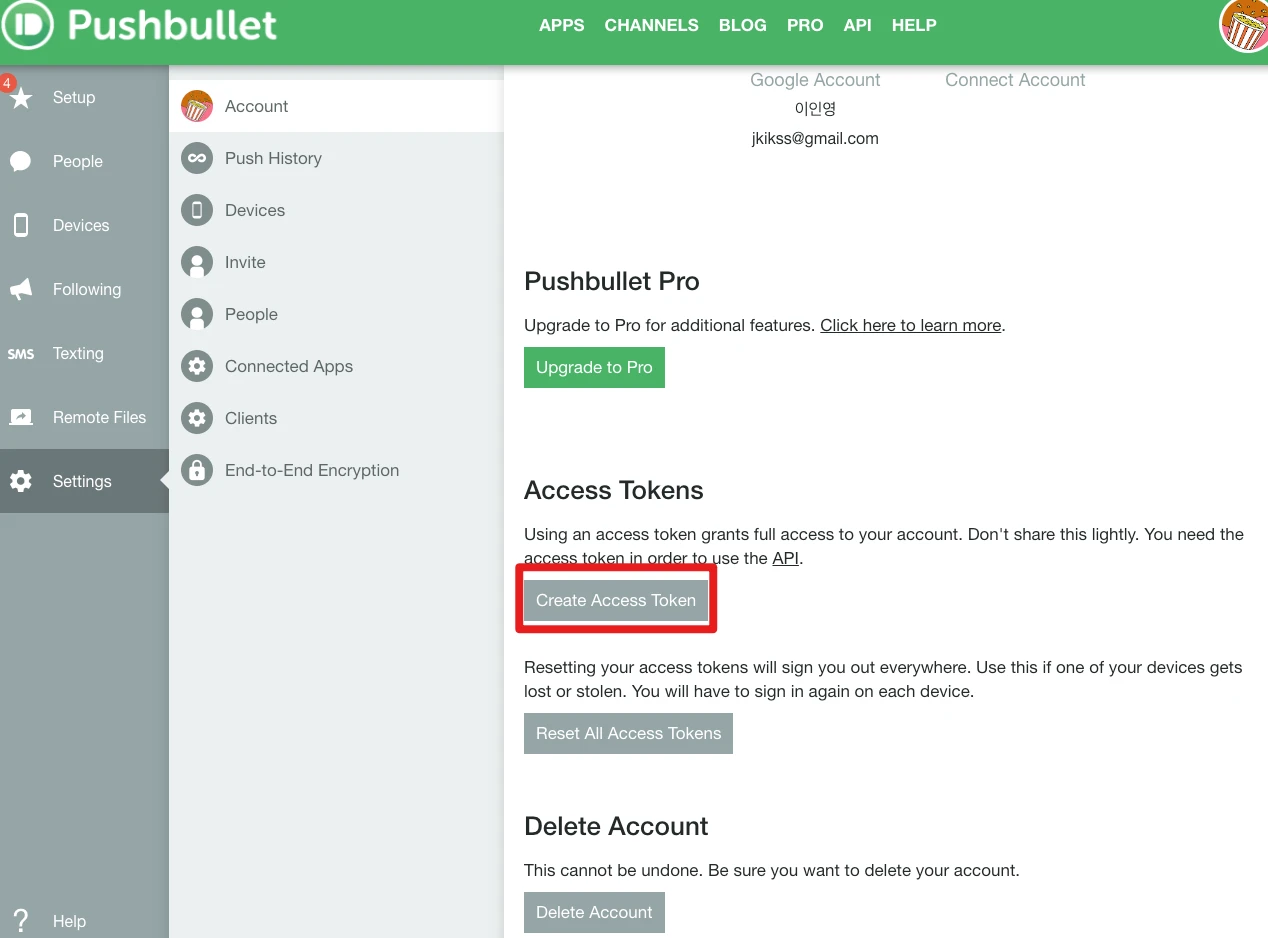The image size is (1268, 938).
Task: Click the Delete Account heading
Action: (616, 826)
